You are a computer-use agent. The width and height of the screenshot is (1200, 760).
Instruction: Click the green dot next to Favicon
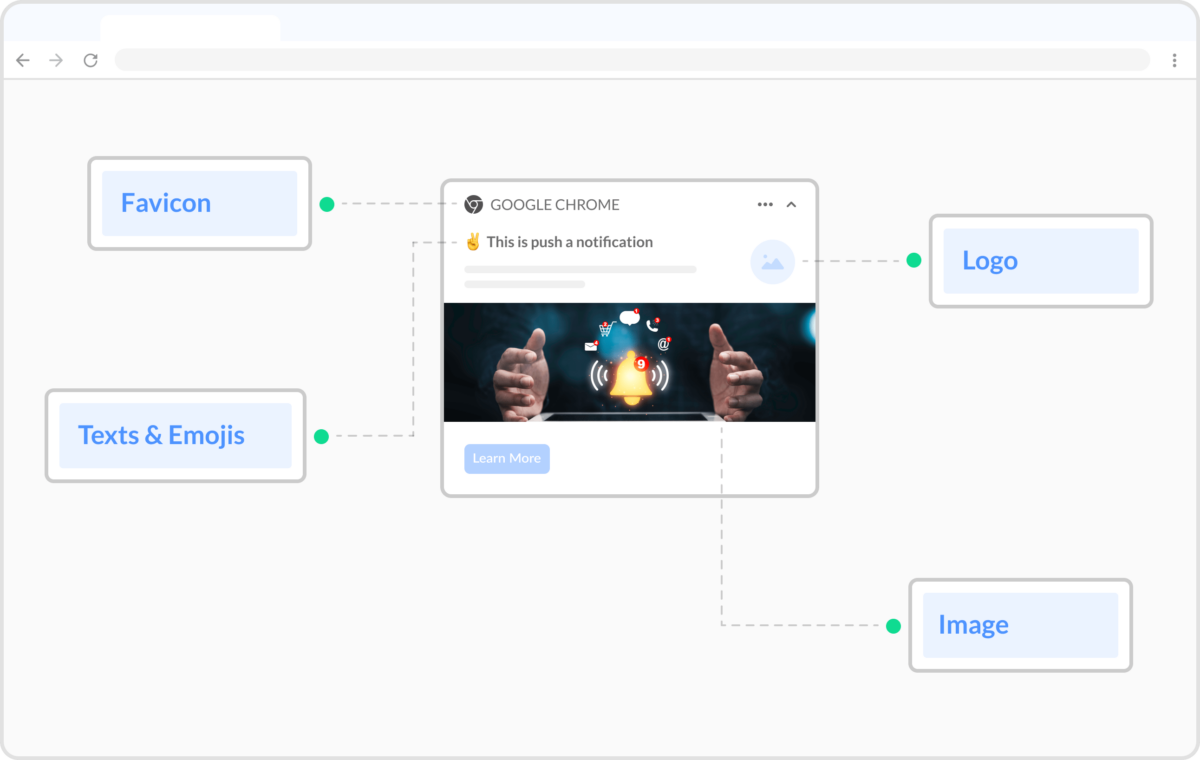325,203
